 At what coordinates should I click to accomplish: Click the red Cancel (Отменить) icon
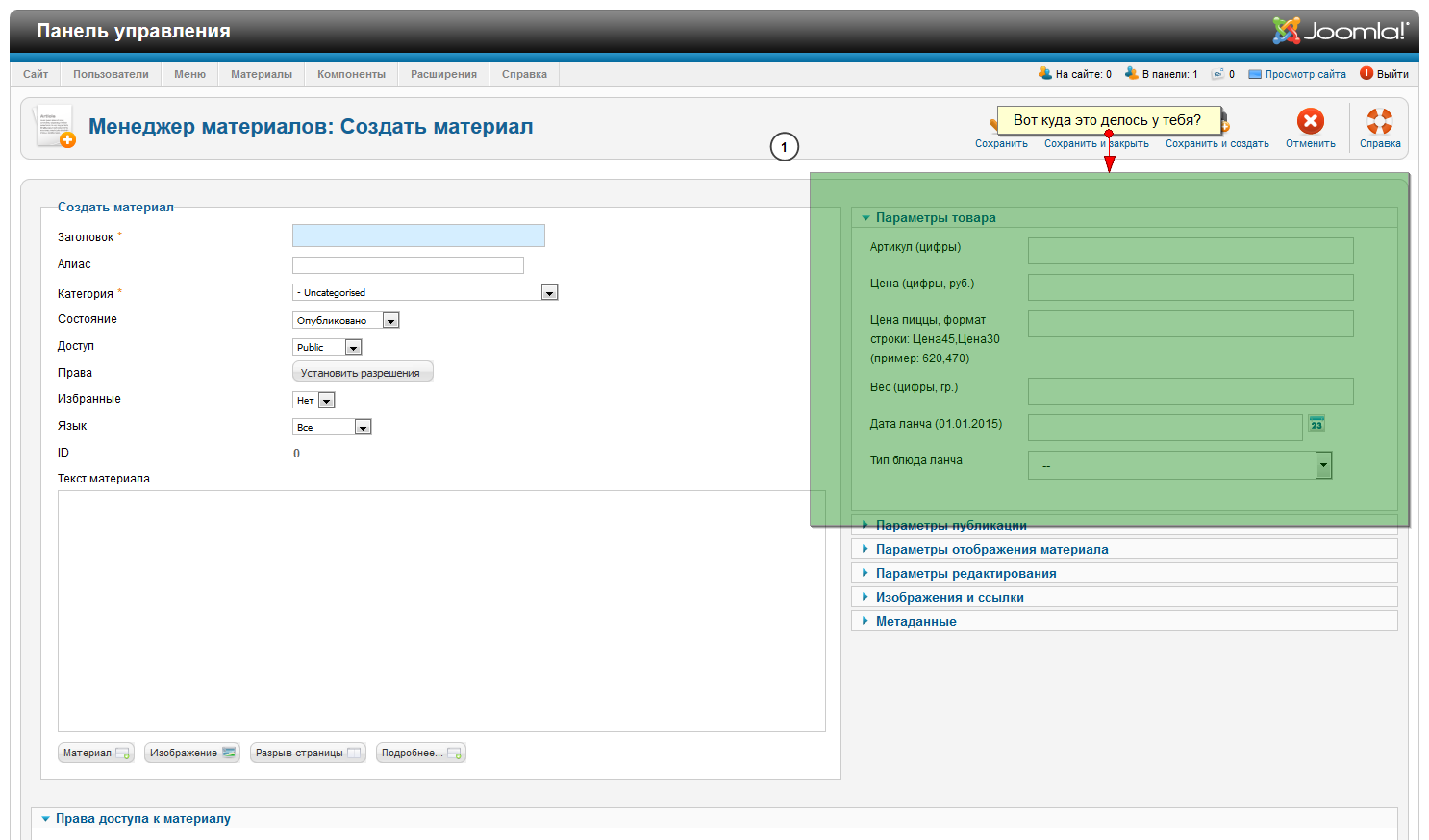[x=1310, y=122]
